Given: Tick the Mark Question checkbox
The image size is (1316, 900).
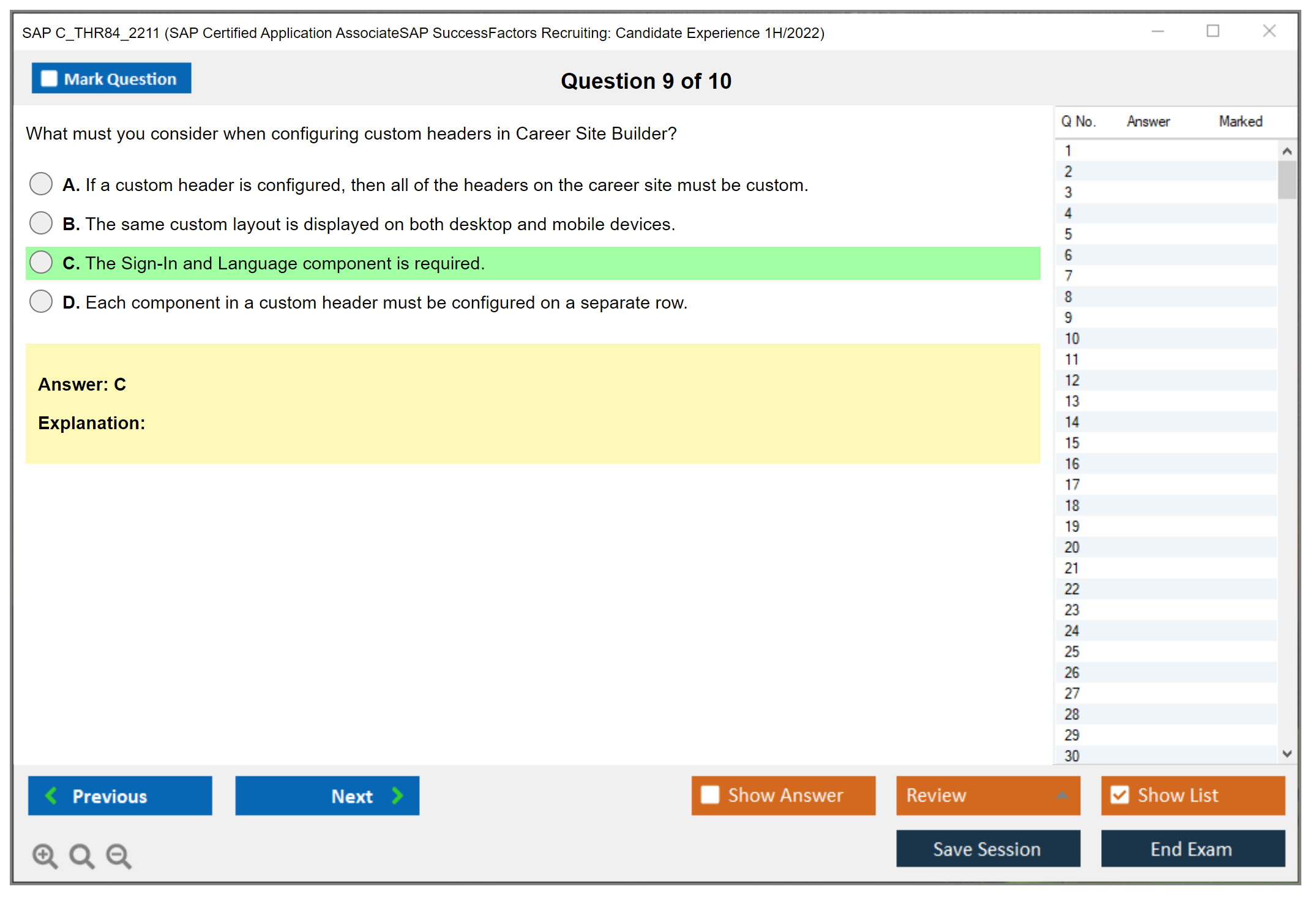Looking at the screenshot, I should [49, 78].
